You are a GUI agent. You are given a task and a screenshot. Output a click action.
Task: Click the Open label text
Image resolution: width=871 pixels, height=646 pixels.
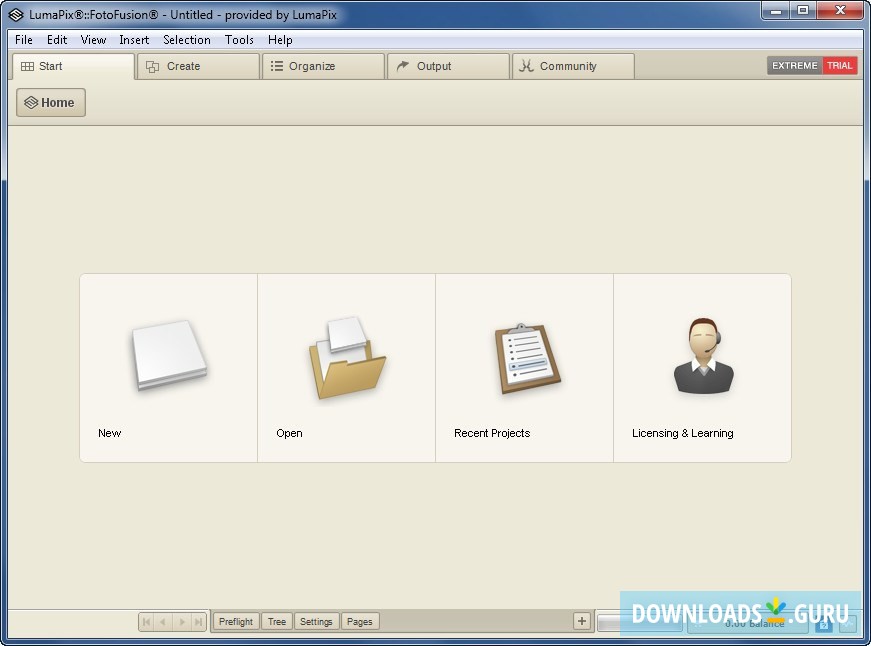(x=289, y=433)
